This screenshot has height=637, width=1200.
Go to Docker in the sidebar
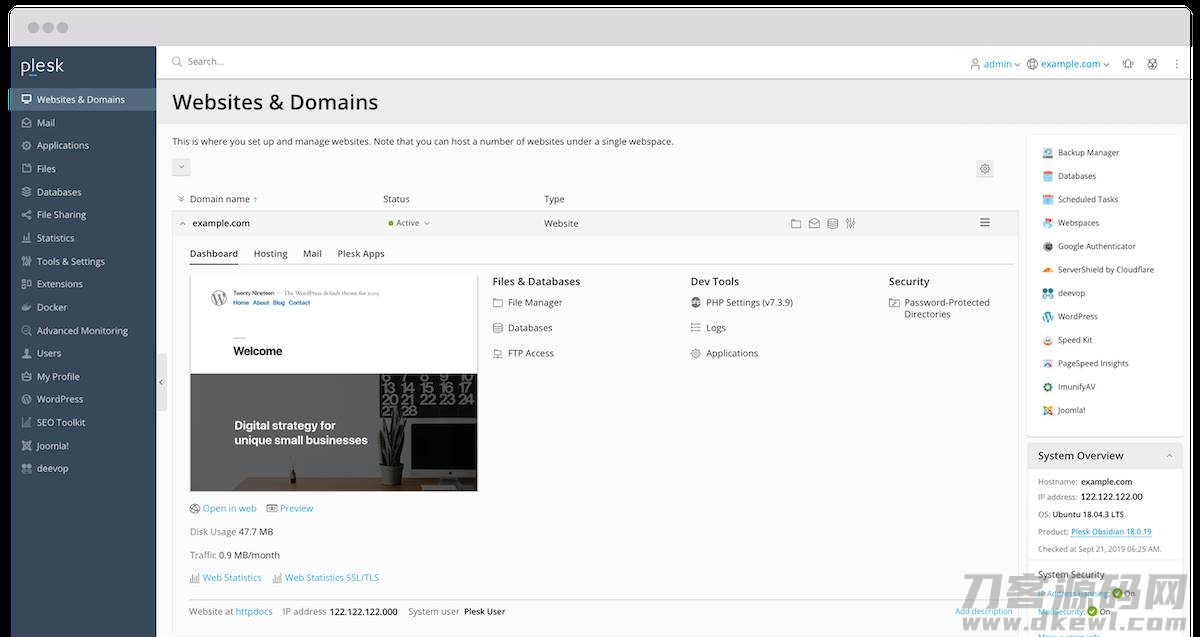(83, 308)
